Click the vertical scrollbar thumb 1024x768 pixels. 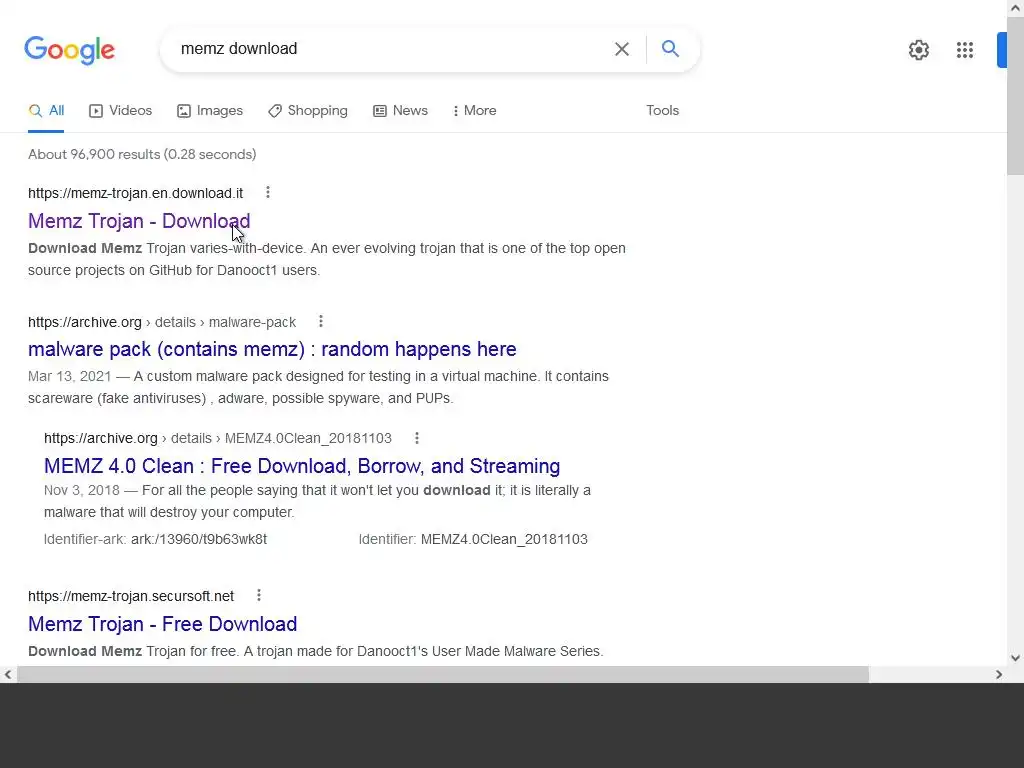[1016, 97]
